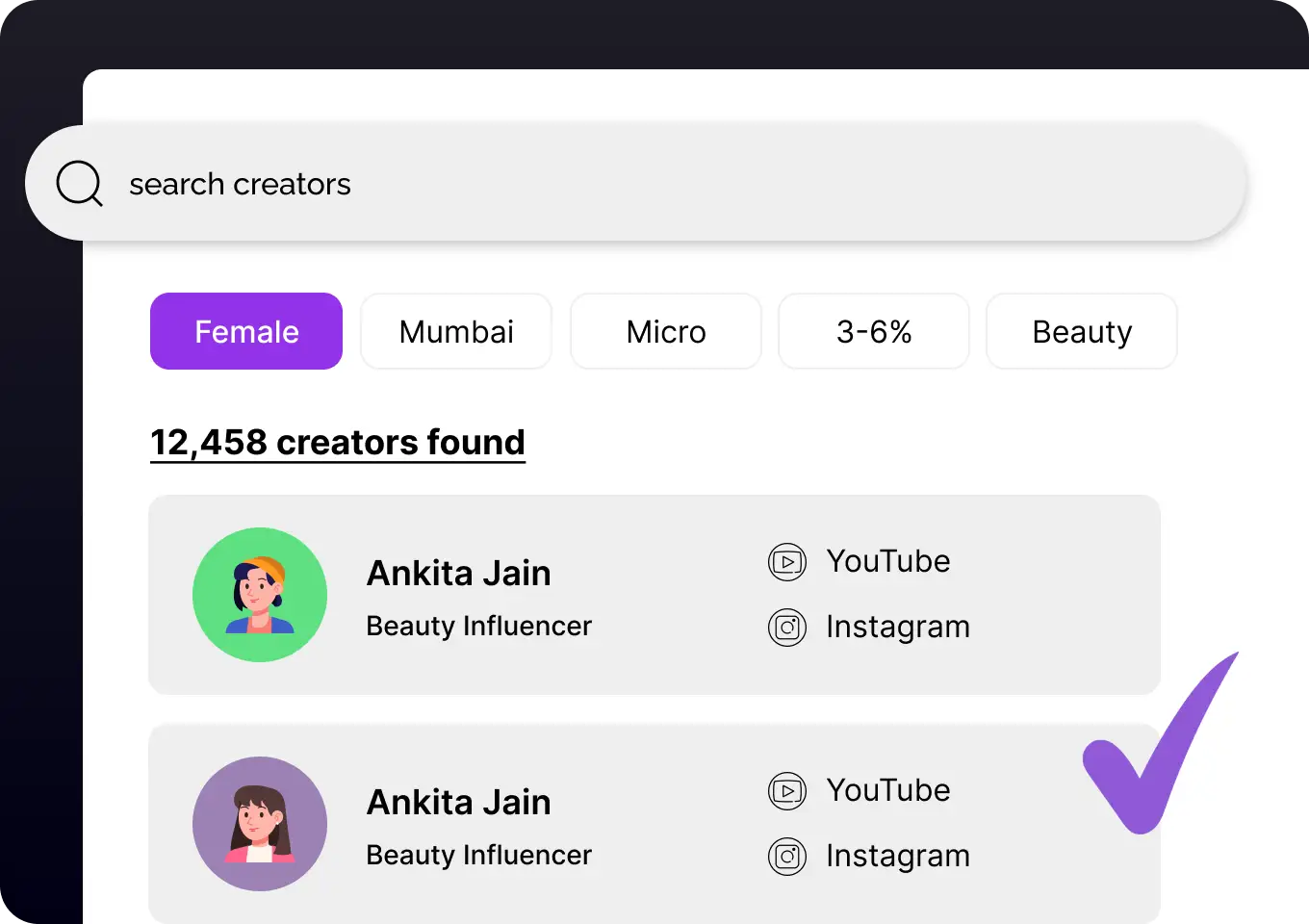Image resolution: width=1309 pixels, height=924 pixels.
Task: Deselect the Female filter chip
Action: coord(245,331)
